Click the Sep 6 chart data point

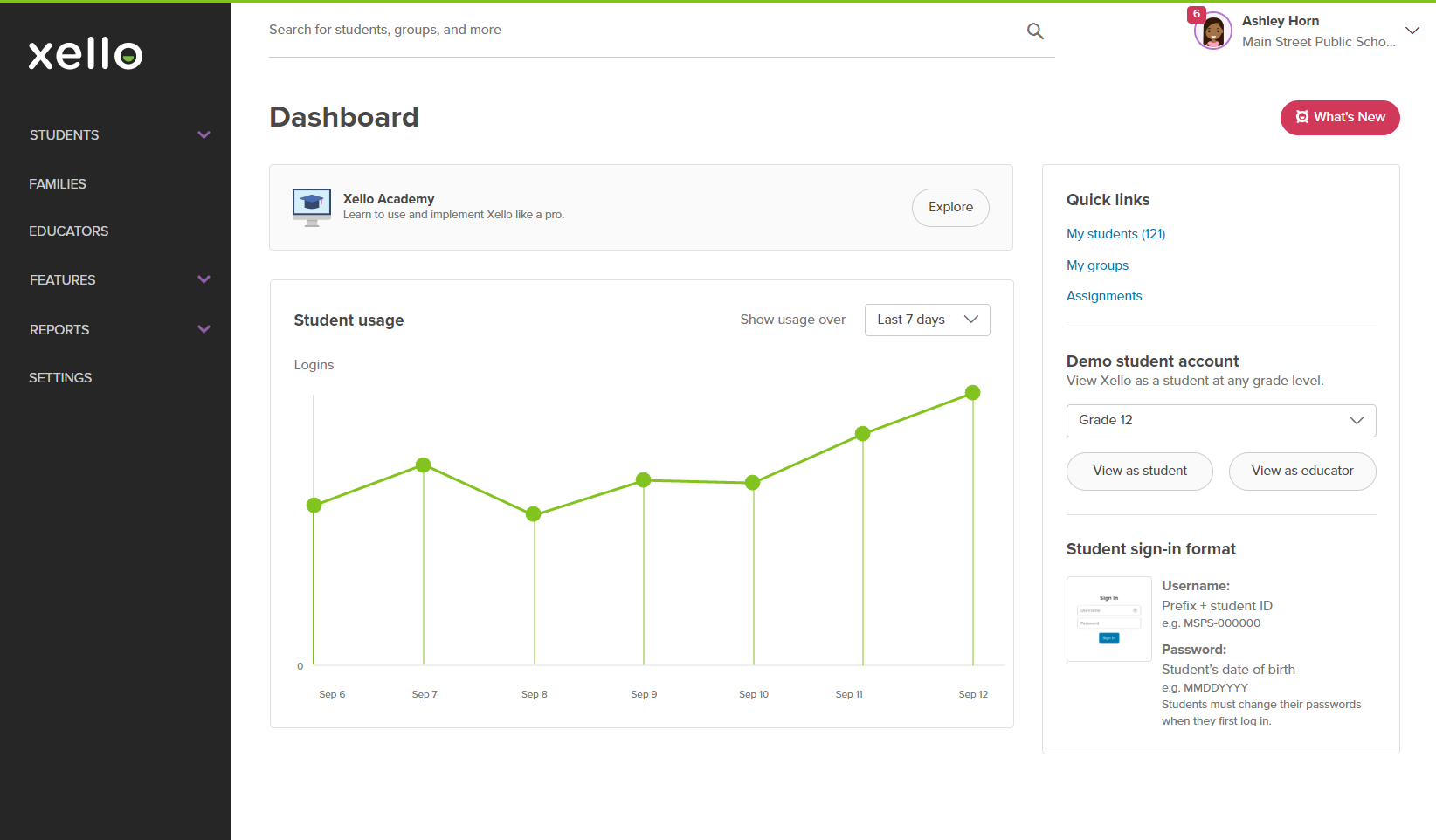coord(314,506)
